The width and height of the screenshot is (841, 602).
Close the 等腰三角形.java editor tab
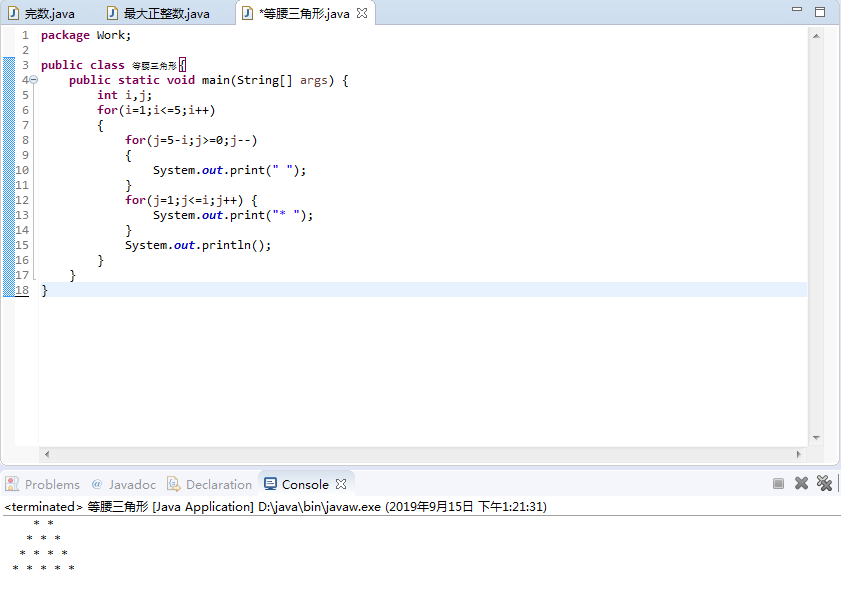point(363,13)
